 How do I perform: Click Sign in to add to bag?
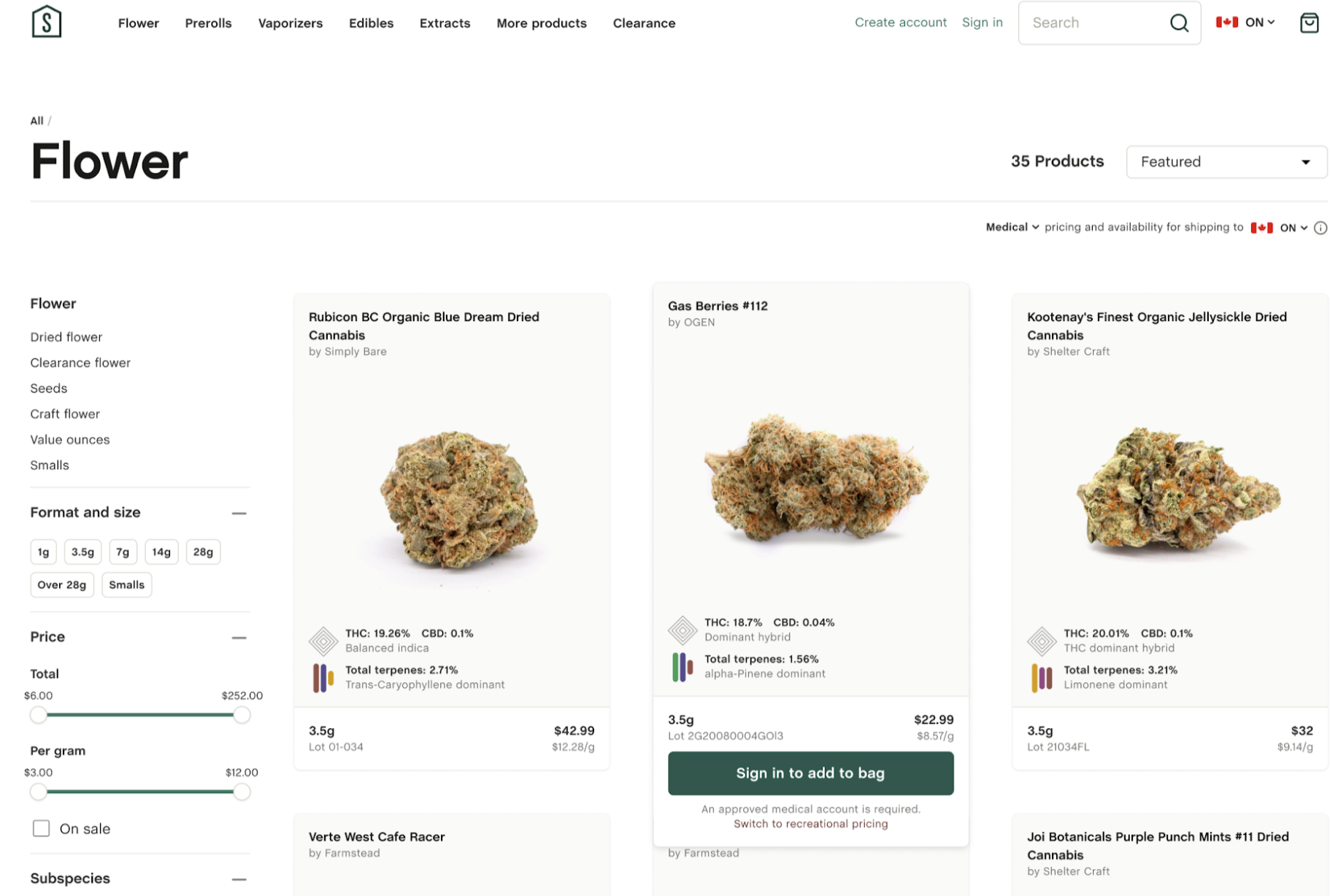[810, 773]
